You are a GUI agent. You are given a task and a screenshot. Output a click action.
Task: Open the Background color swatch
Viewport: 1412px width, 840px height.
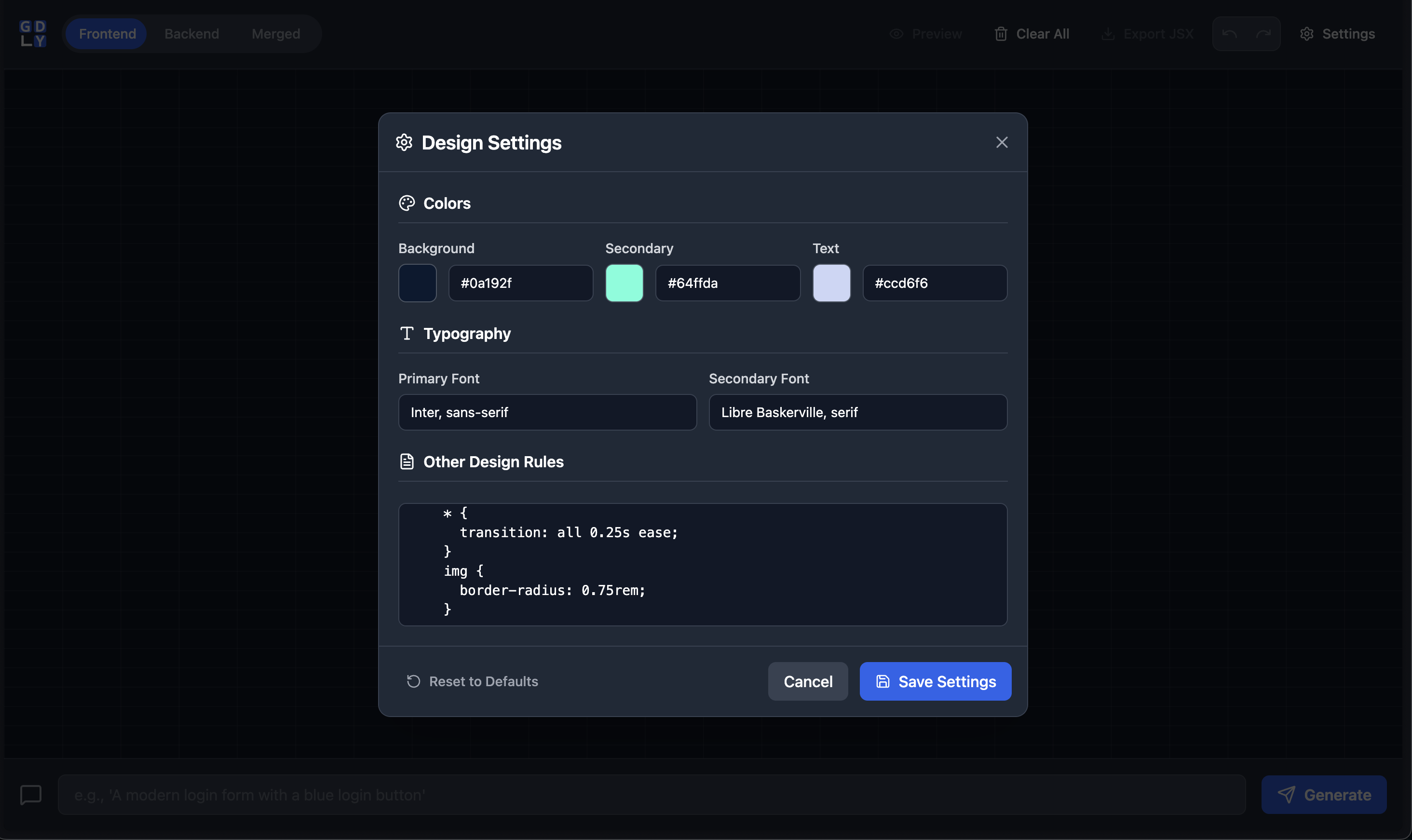point(417,283)
